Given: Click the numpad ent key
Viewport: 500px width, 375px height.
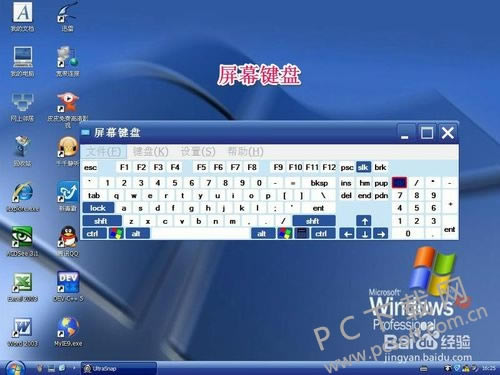Looking at the screenshot, I should (450, 227).
